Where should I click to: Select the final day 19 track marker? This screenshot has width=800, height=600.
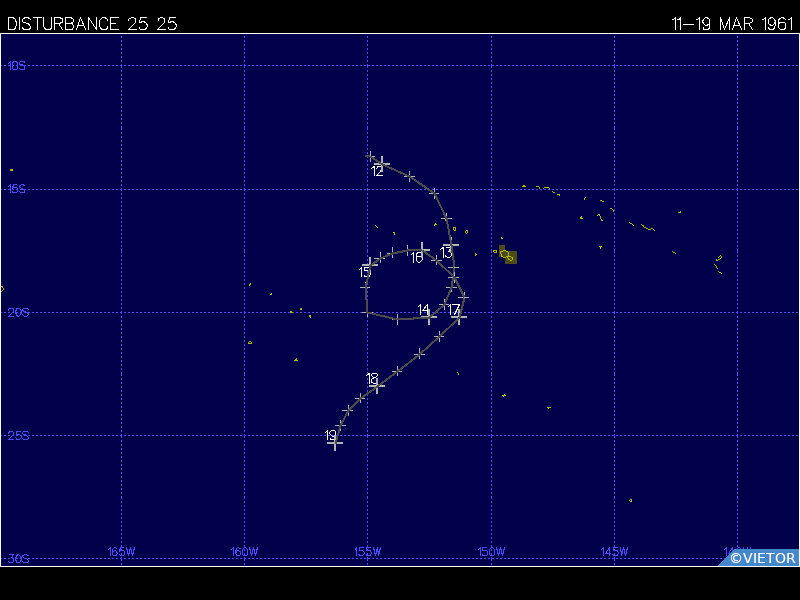[x=336, y=443]
